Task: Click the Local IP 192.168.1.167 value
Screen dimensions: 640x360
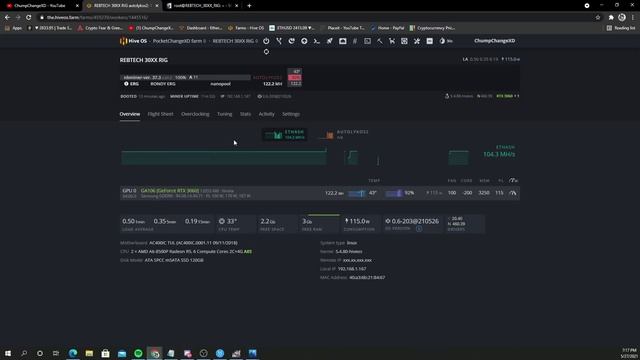Action: click(352, 269)
